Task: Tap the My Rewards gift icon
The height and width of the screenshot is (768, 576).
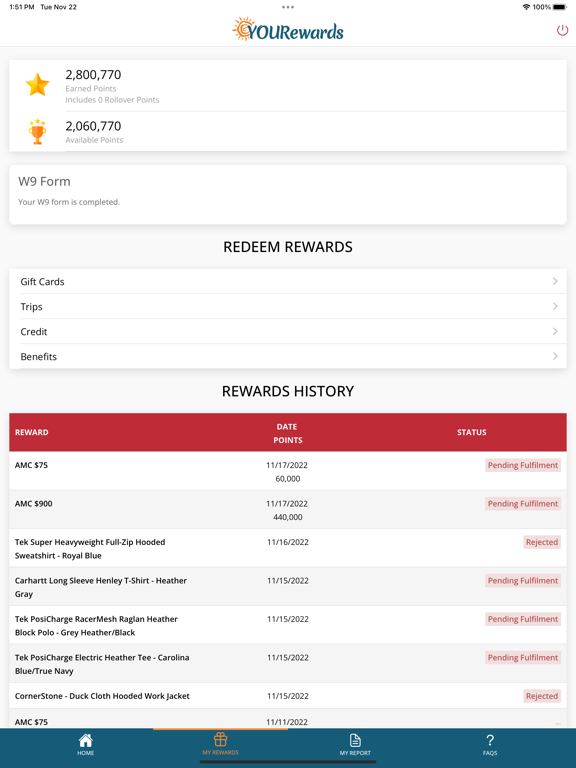Action: [x=220, y=739]
